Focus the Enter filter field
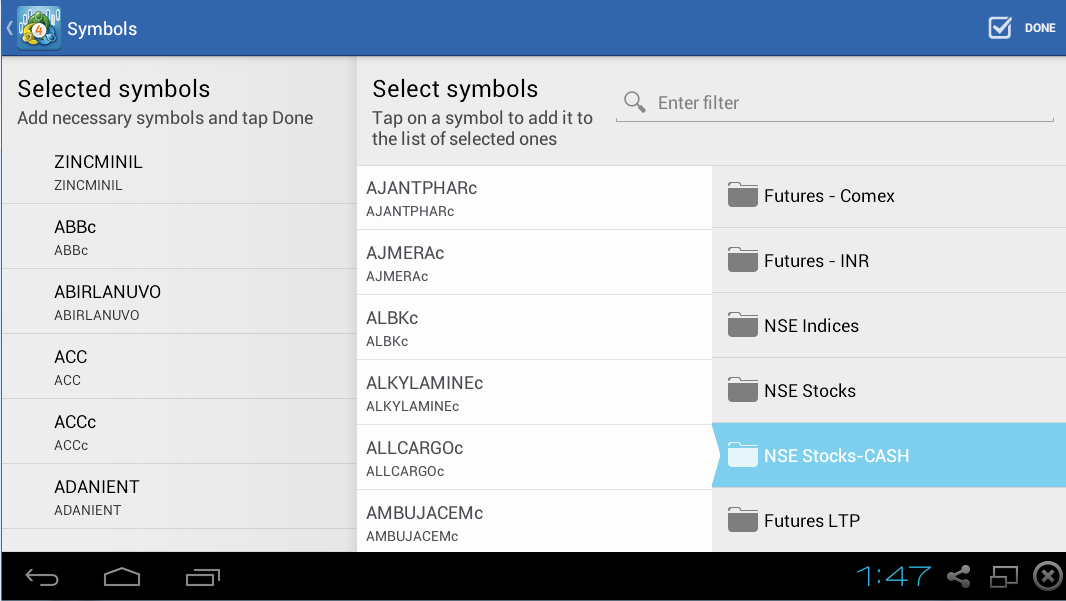 tap(835, 103)
